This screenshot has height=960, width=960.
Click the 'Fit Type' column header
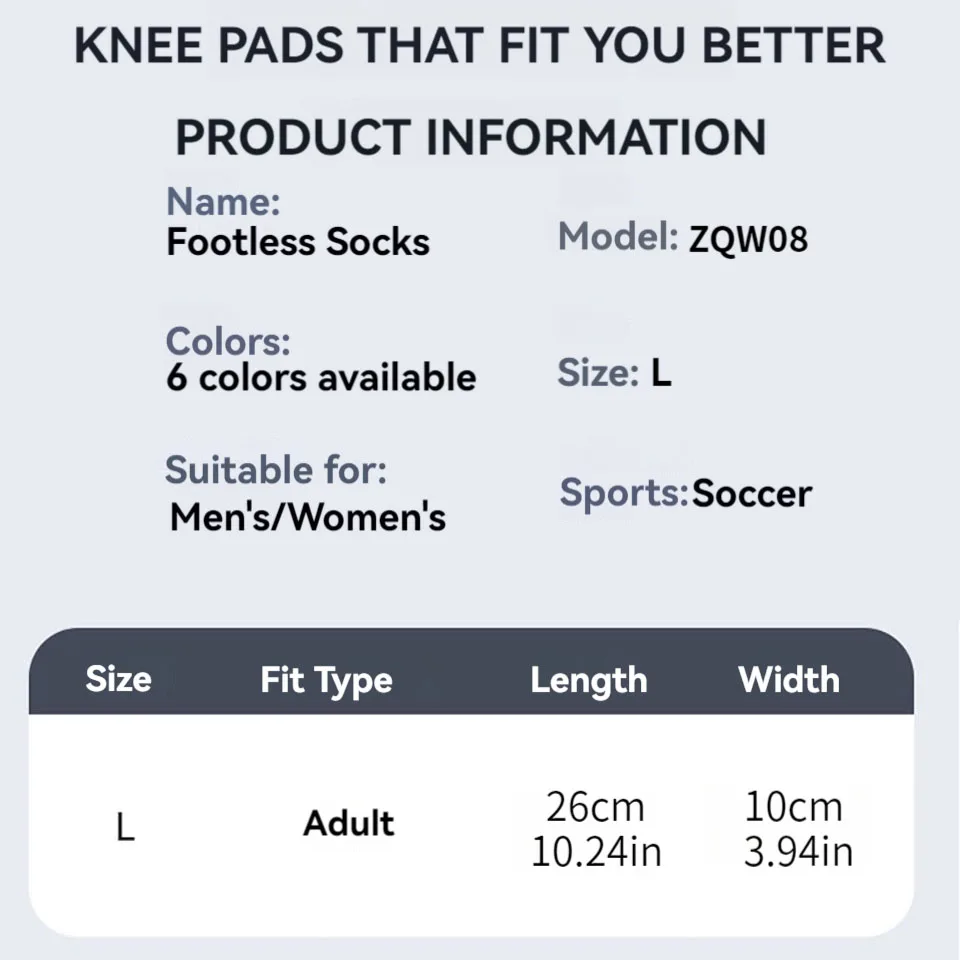point(326,681)
